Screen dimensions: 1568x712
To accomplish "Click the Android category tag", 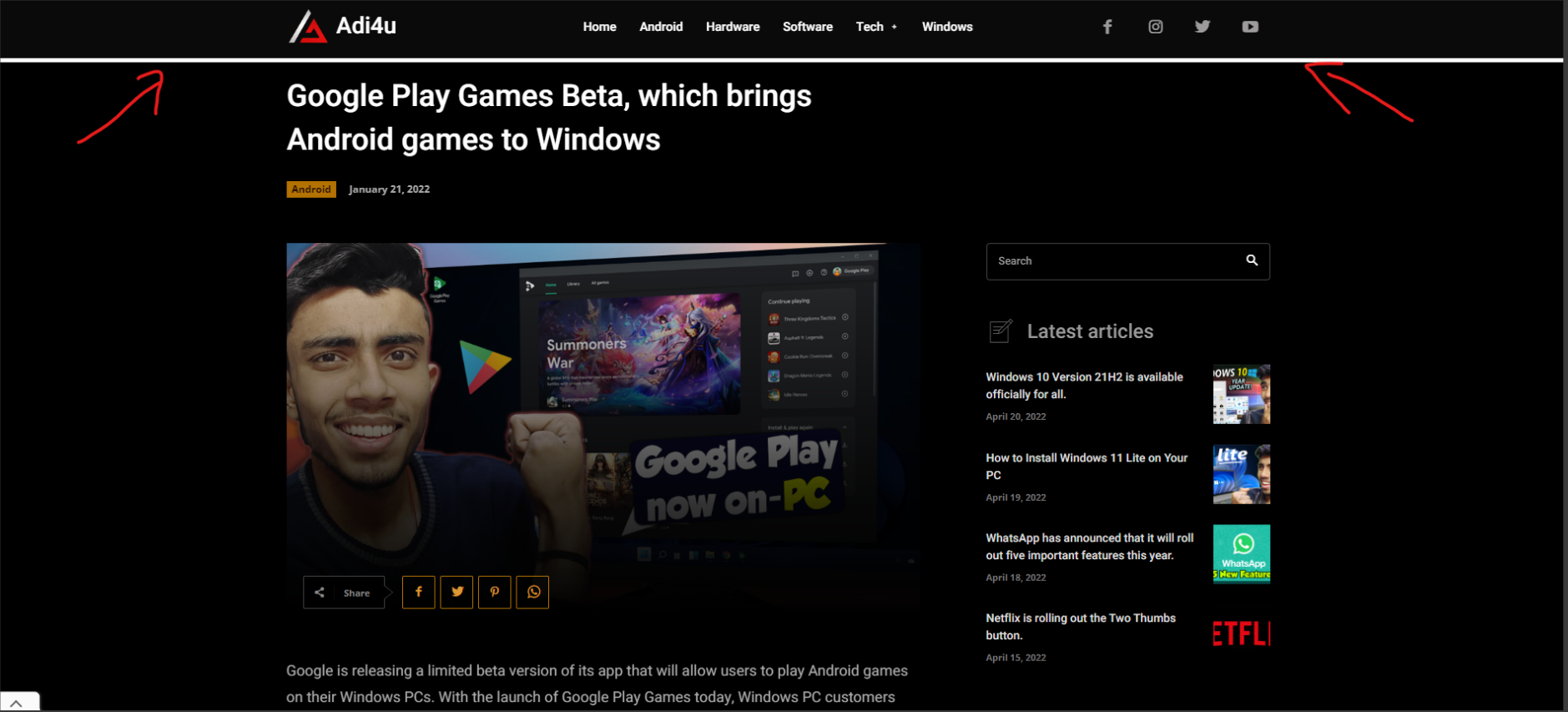I will pos(311,189).
